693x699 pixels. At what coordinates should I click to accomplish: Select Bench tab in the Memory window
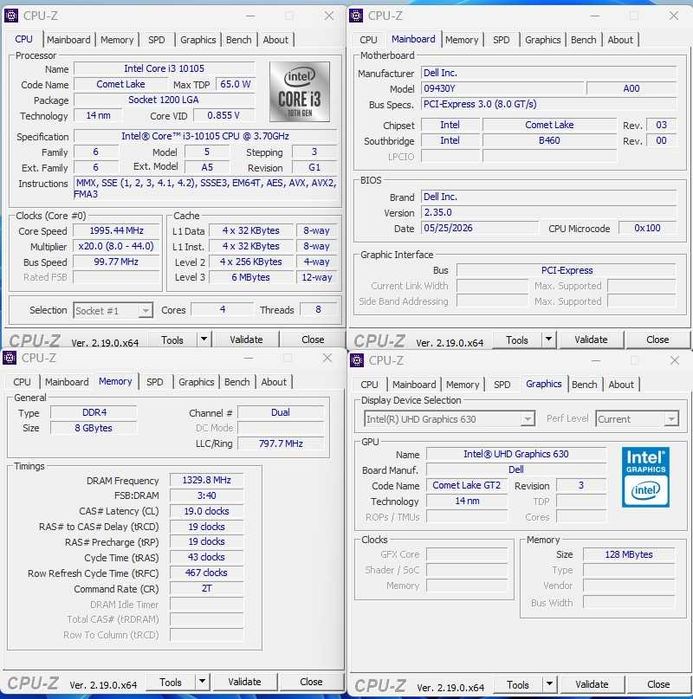point(237,382)
